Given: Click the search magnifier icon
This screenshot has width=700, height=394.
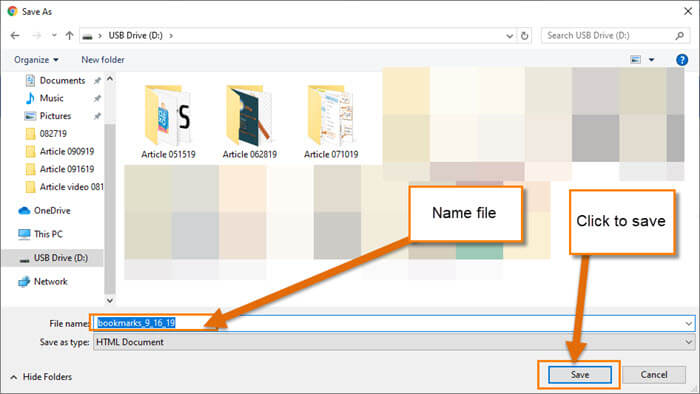Looking at the screenshot, I should (679, 35).
